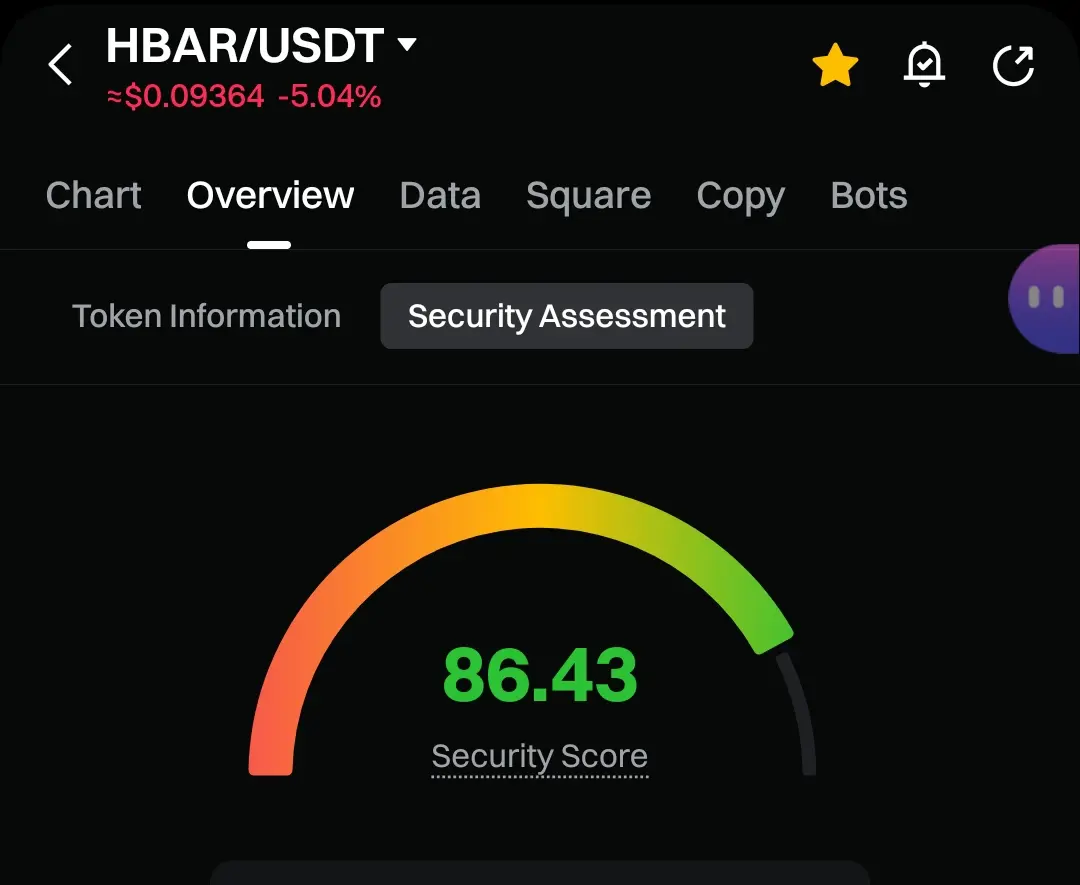Toggle the yellow favorite star
The height and width of the screenshot is (885, 1080).
(x=835, y=65)
